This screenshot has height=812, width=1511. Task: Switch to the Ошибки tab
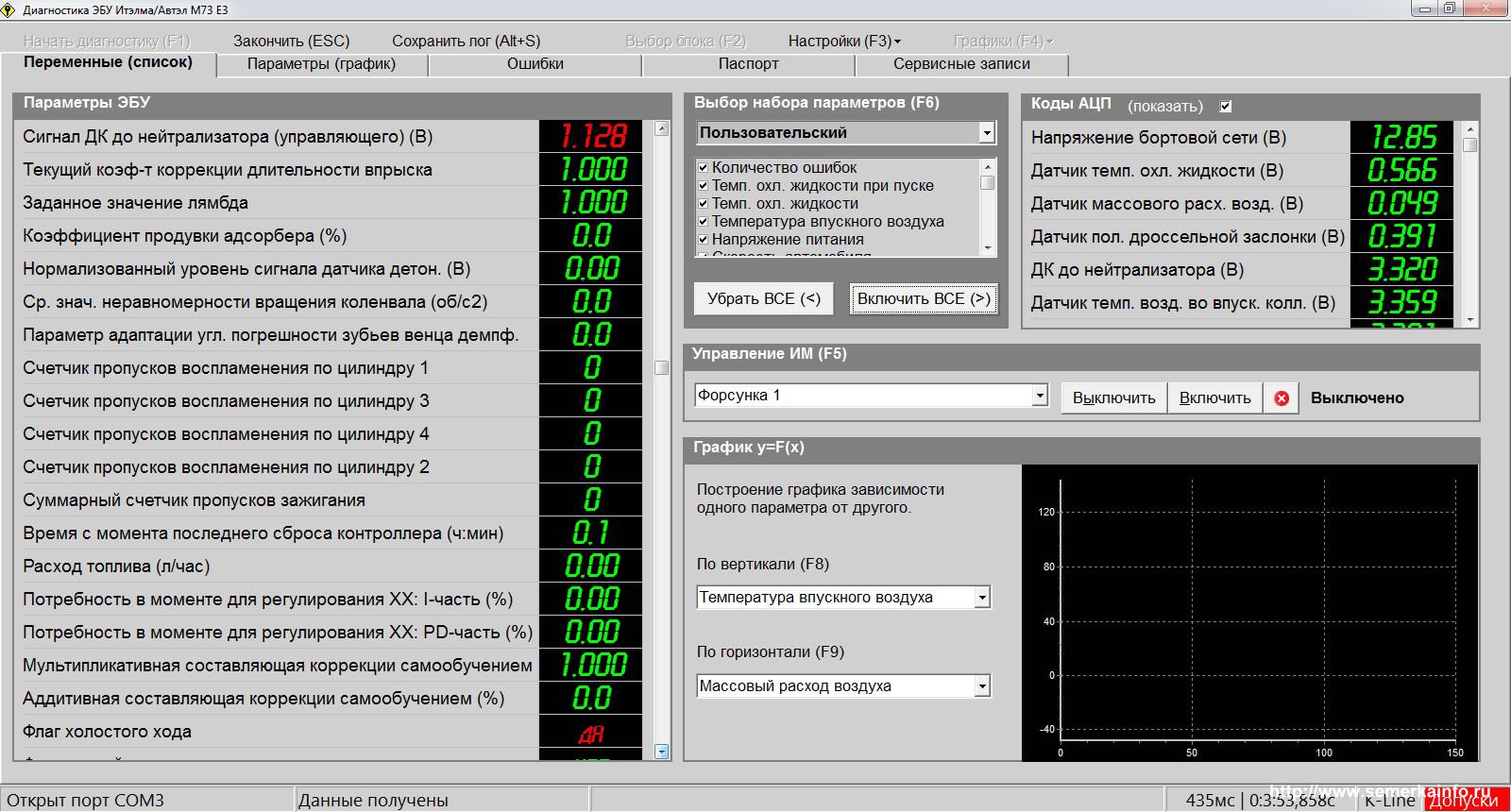click(535, 64)
